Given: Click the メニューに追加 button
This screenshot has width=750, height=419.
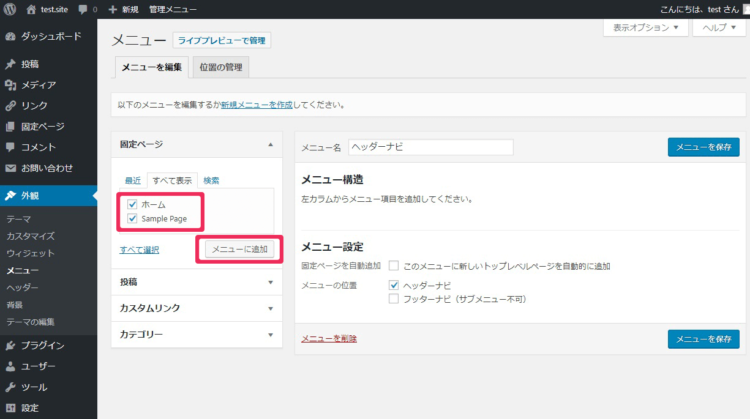Looking at the screenshot, I should 239,249.
